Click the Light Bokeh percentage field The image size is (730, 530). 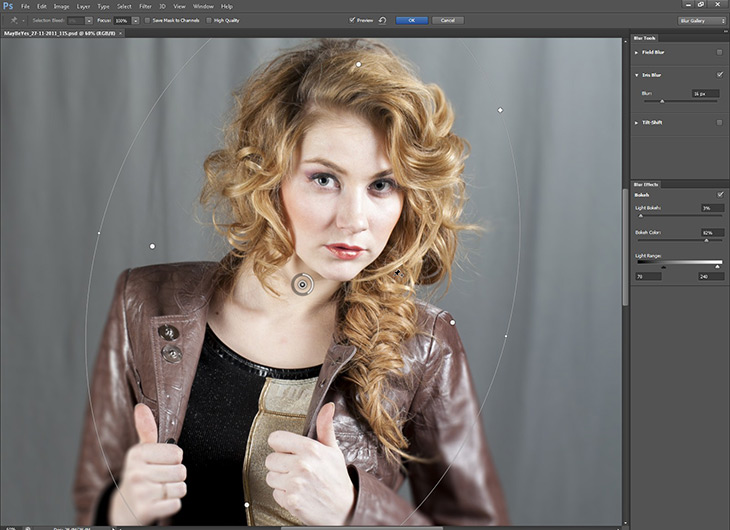[712, 208]
